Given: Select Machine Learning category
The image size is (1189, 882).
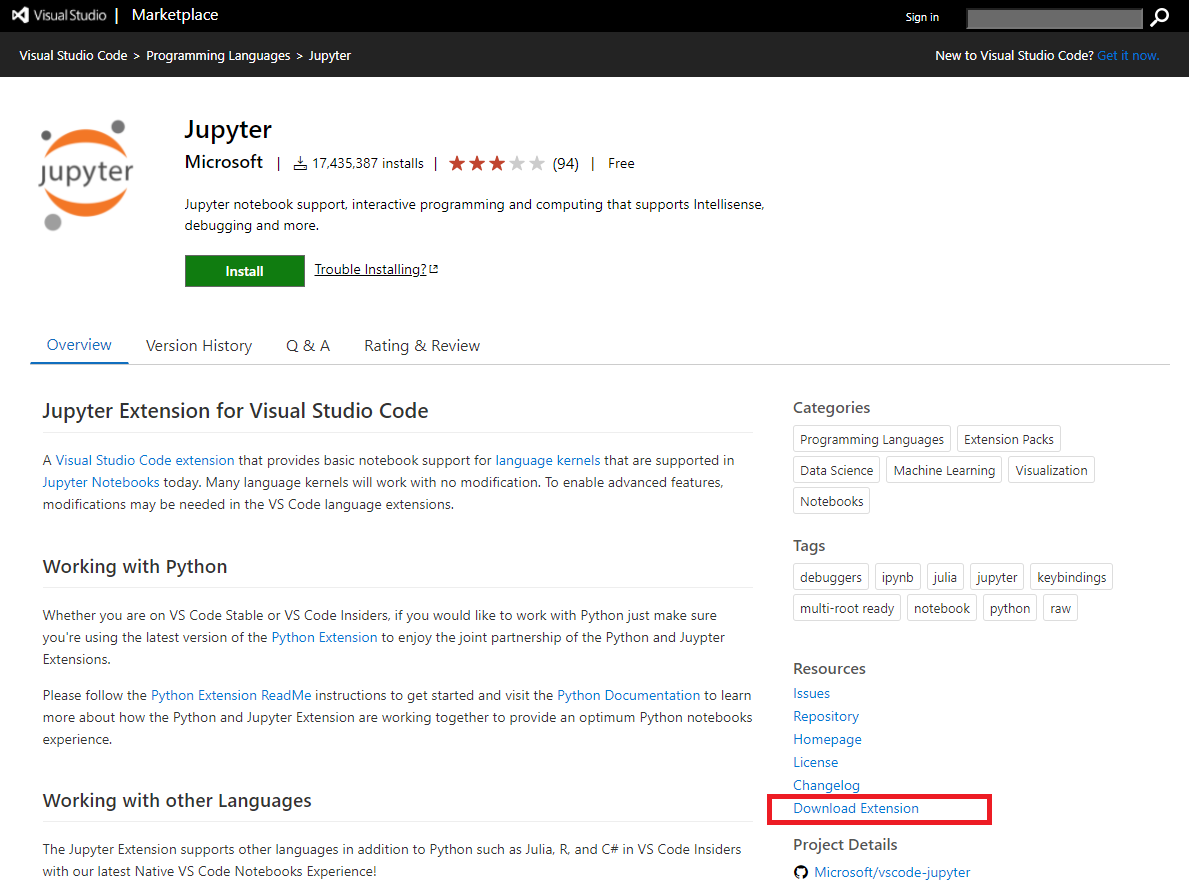Looking at the screenshot, I should 944,470.
